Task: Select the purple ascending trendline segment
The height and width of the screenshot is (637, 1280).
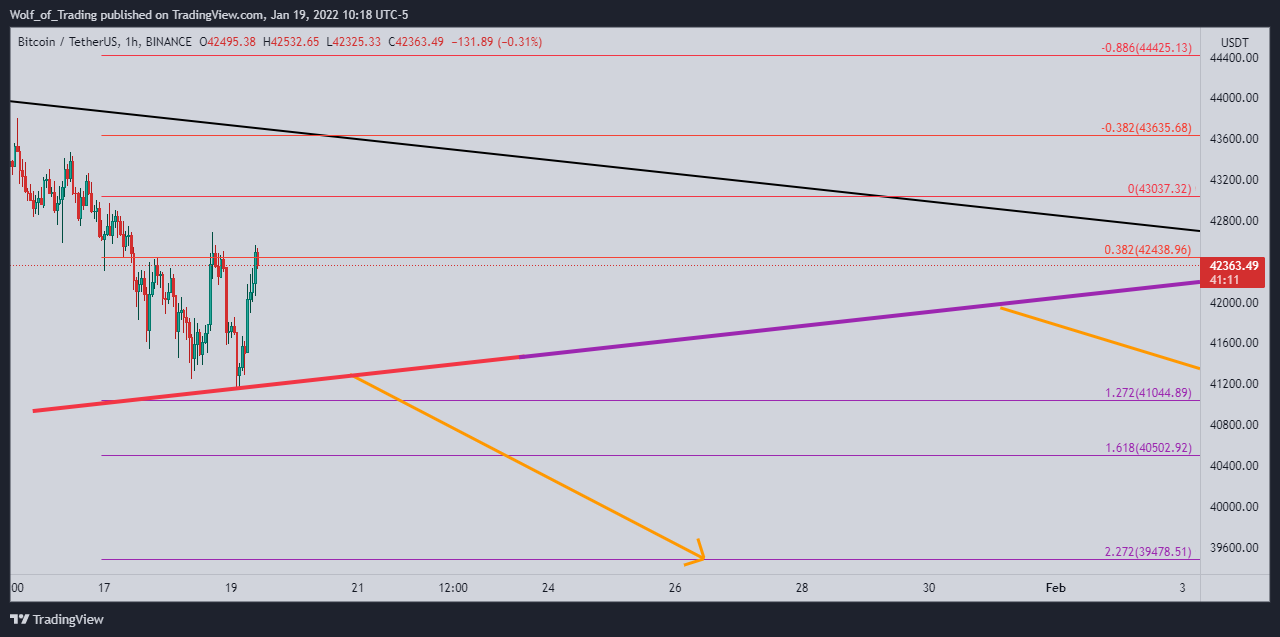Action: pos(860,319)
